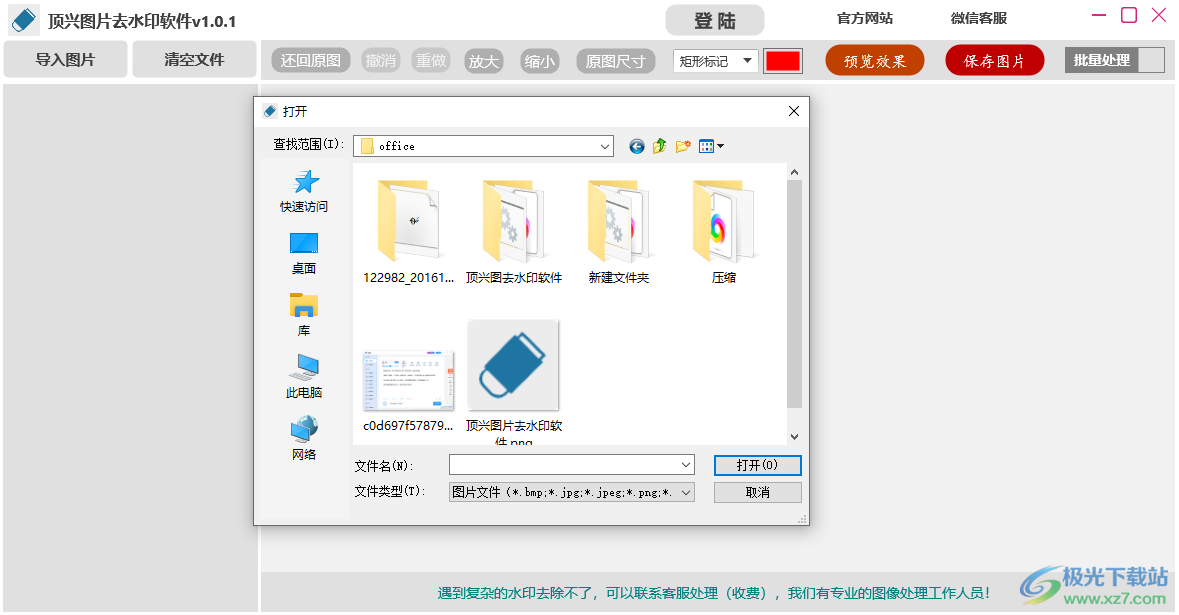Viewport: 1179px width, 615px height.
Task: Select Network (网络) in places sidebar
Action: coord(304,439)
